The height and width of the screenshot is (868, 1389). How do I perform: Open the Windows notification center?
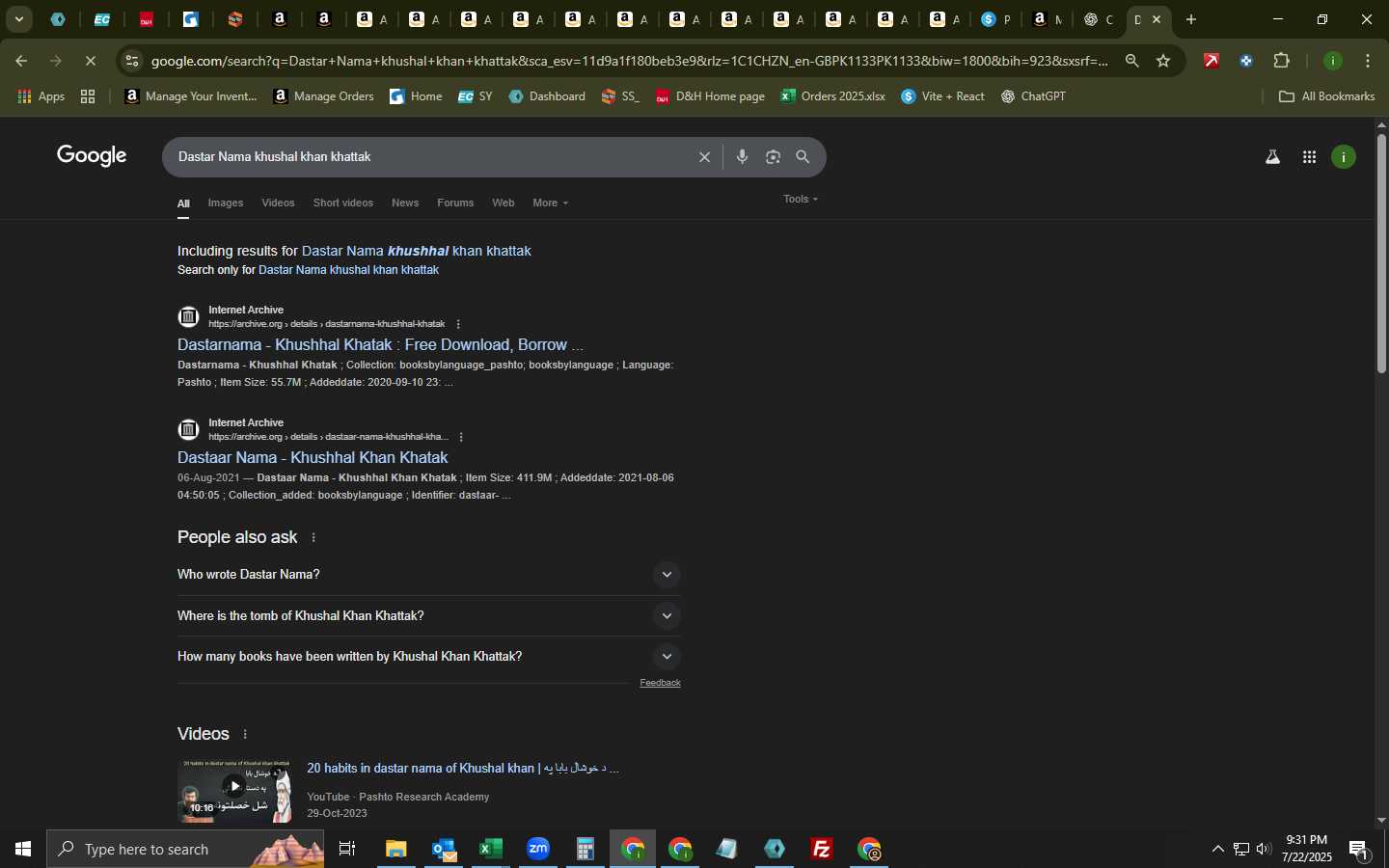point(1358,850)
